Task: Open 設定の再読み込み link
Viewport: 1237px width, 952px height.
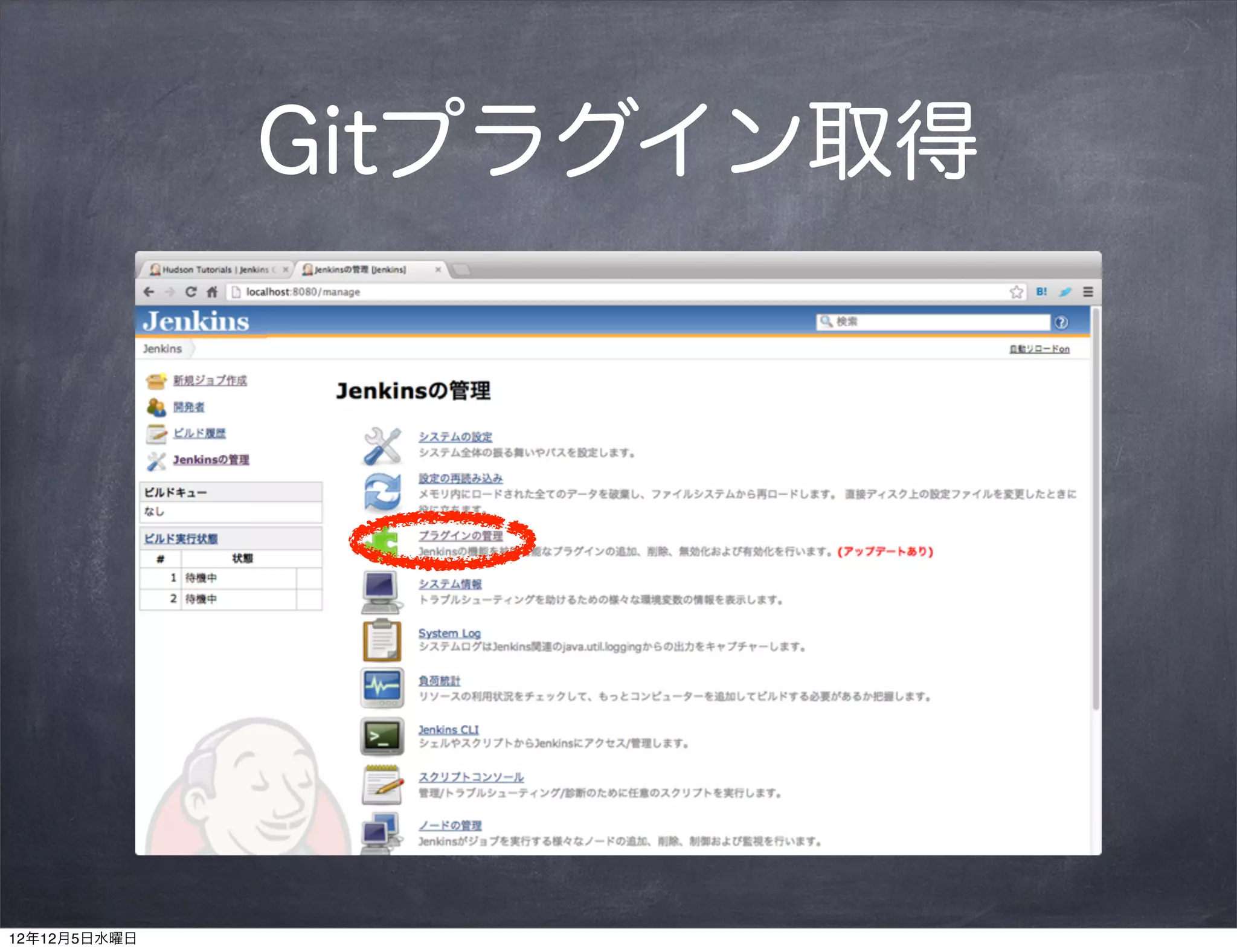Action: pyautogui.click(x=460, y=478)
